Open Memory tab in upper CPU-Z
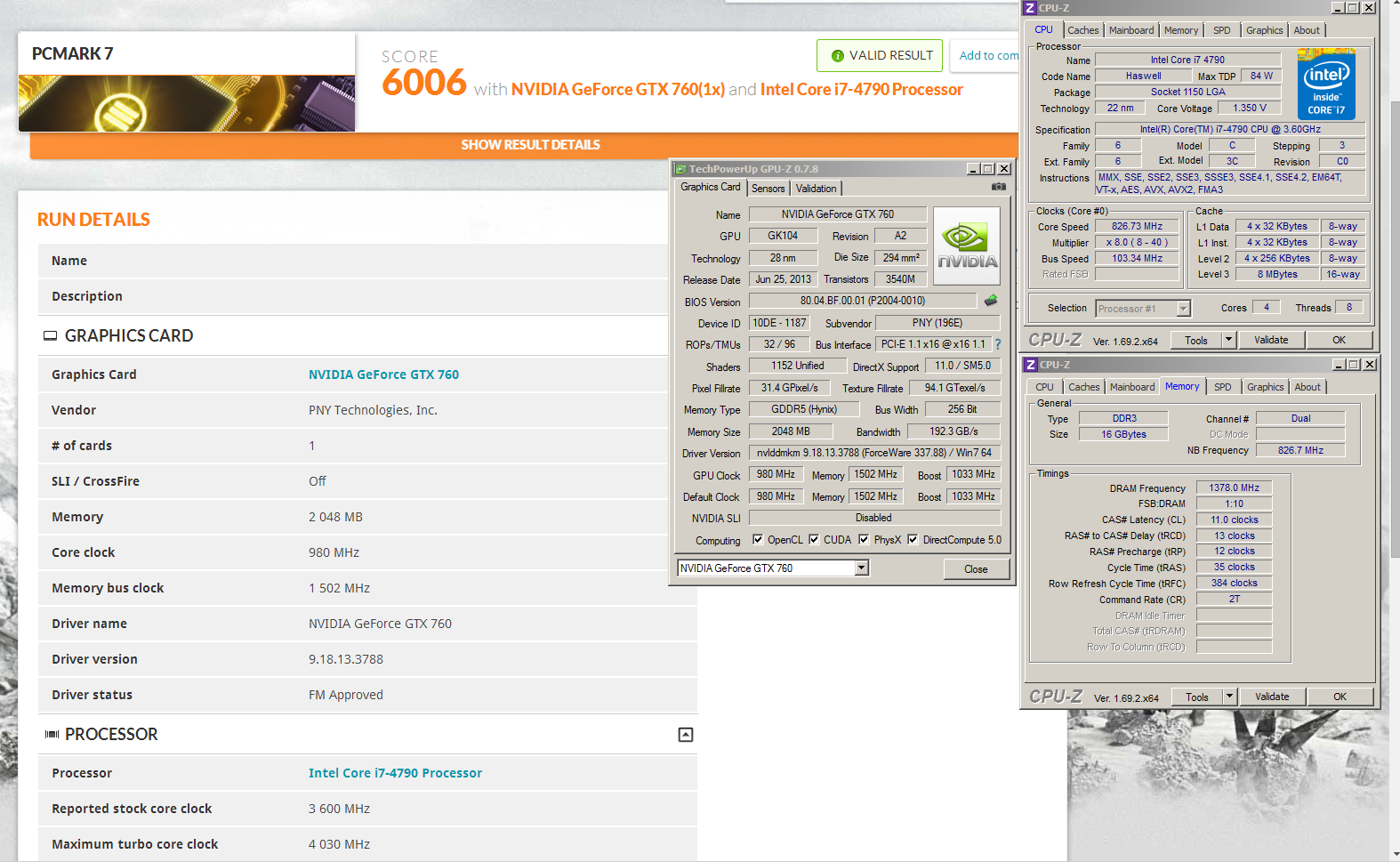The height and width of the screenshot is (862, 1400). (x=1181, y=30)
